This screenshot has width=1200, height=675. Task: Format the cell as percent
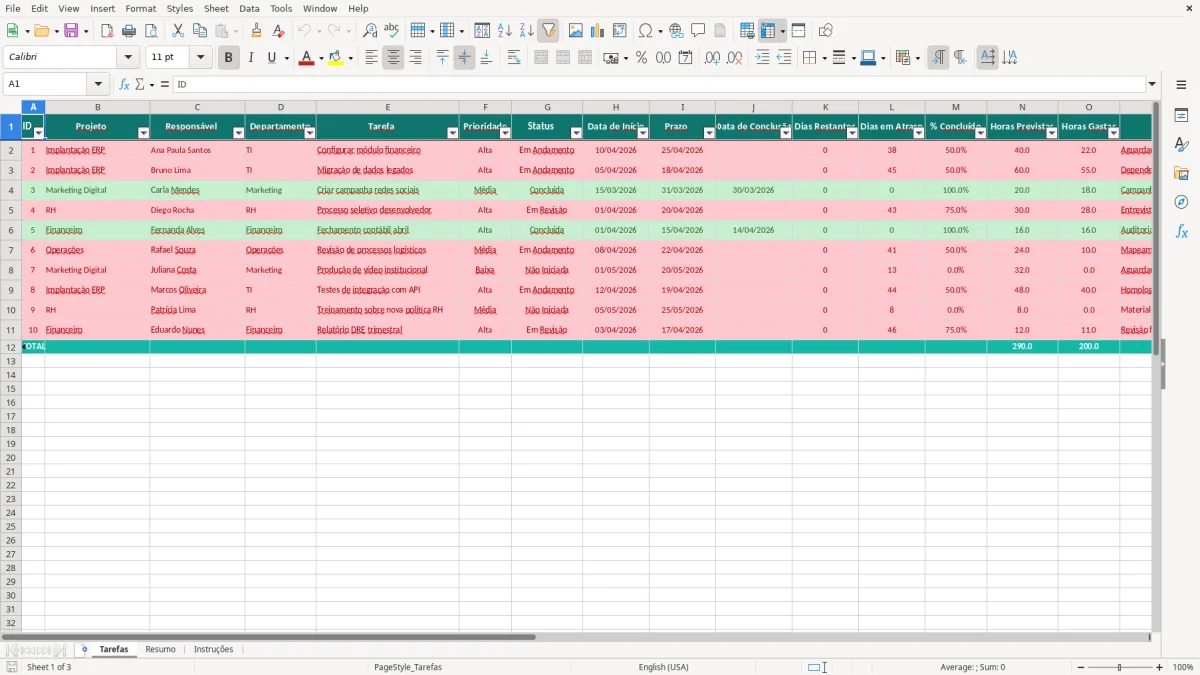coord(641,58)
